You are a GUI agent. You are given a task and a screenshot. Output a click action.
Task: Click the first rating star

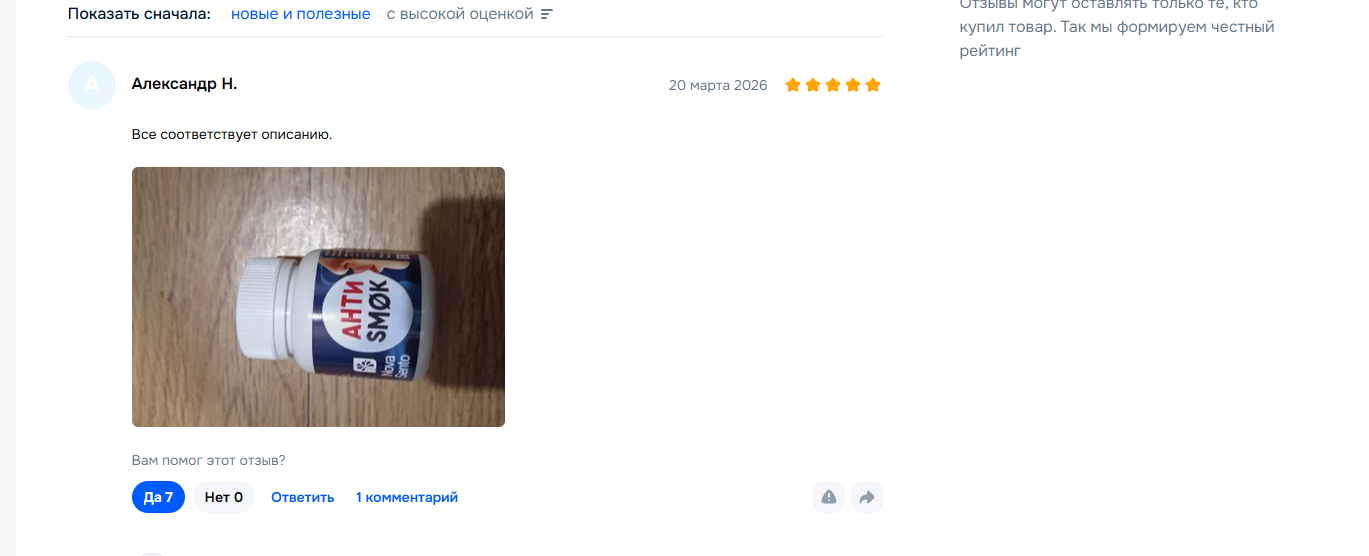[793, 85]
